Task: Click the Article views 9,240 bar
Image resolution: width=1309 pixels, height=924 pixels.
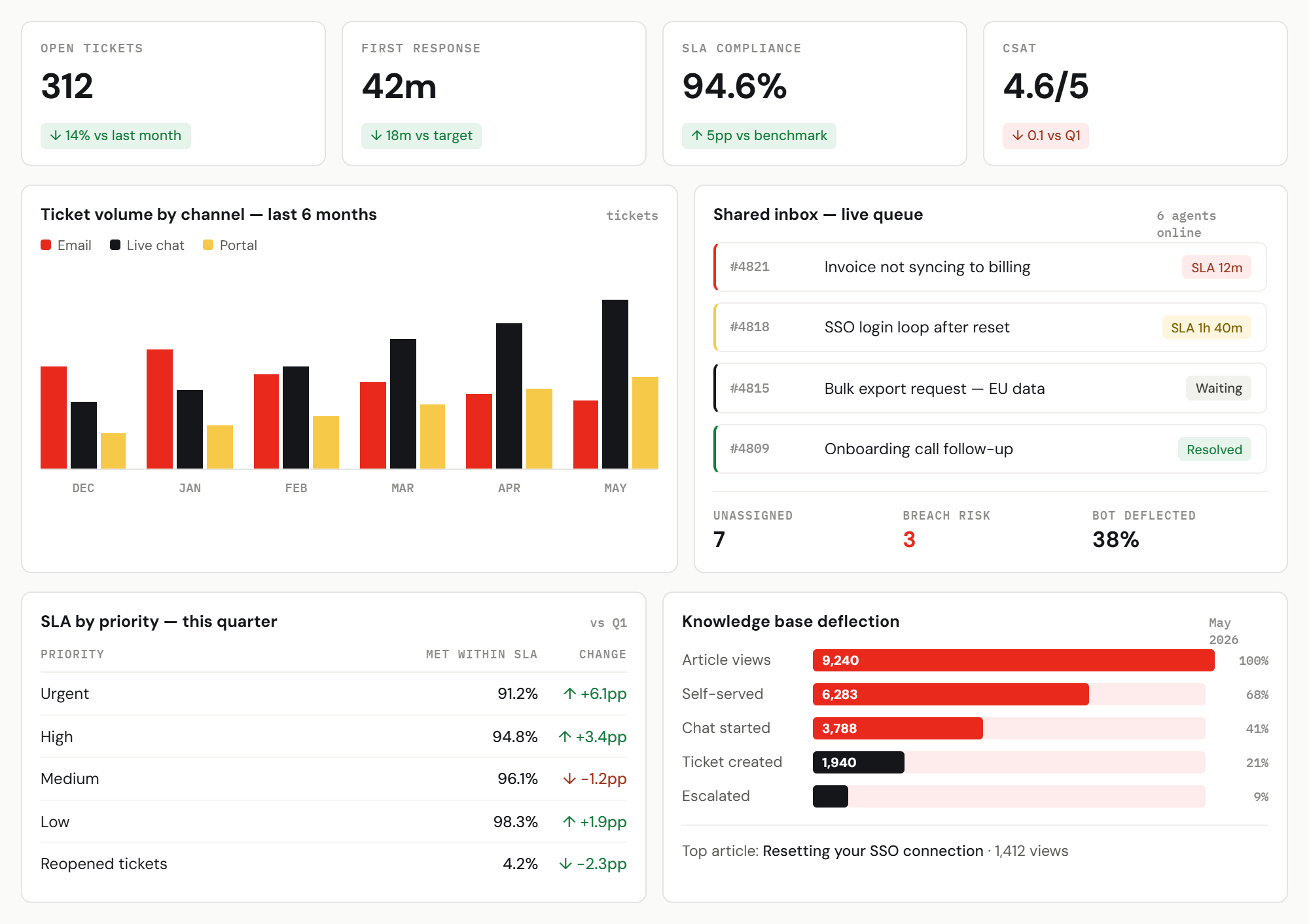Action: pyautogui.click(x=1014, y=660)
